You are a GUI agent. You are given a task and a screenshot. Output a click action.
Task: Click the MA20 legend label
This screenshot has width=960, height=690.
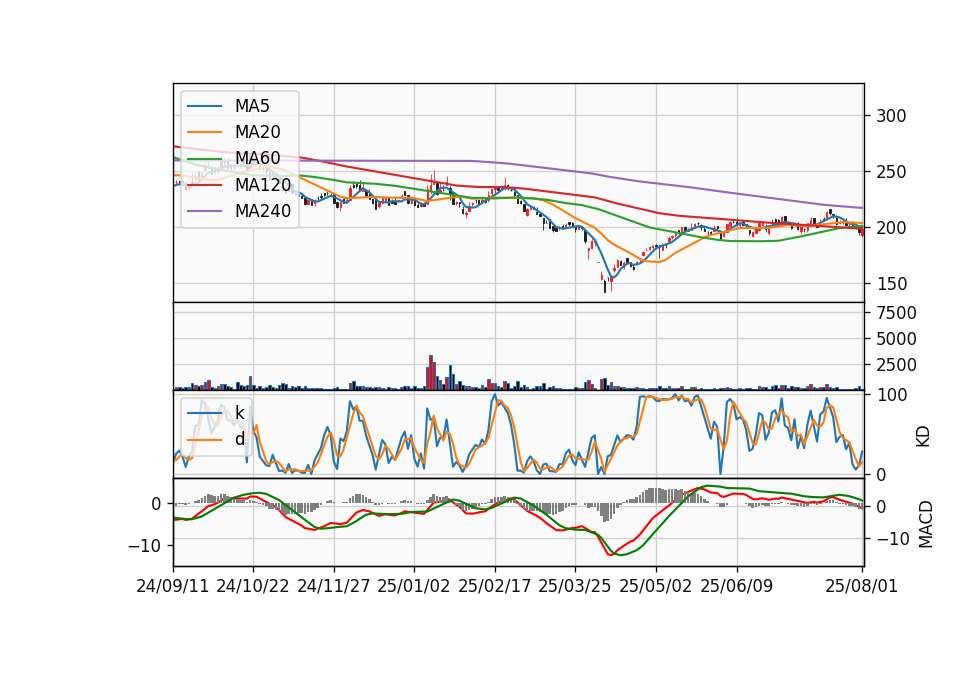click(x=257, y=132)
